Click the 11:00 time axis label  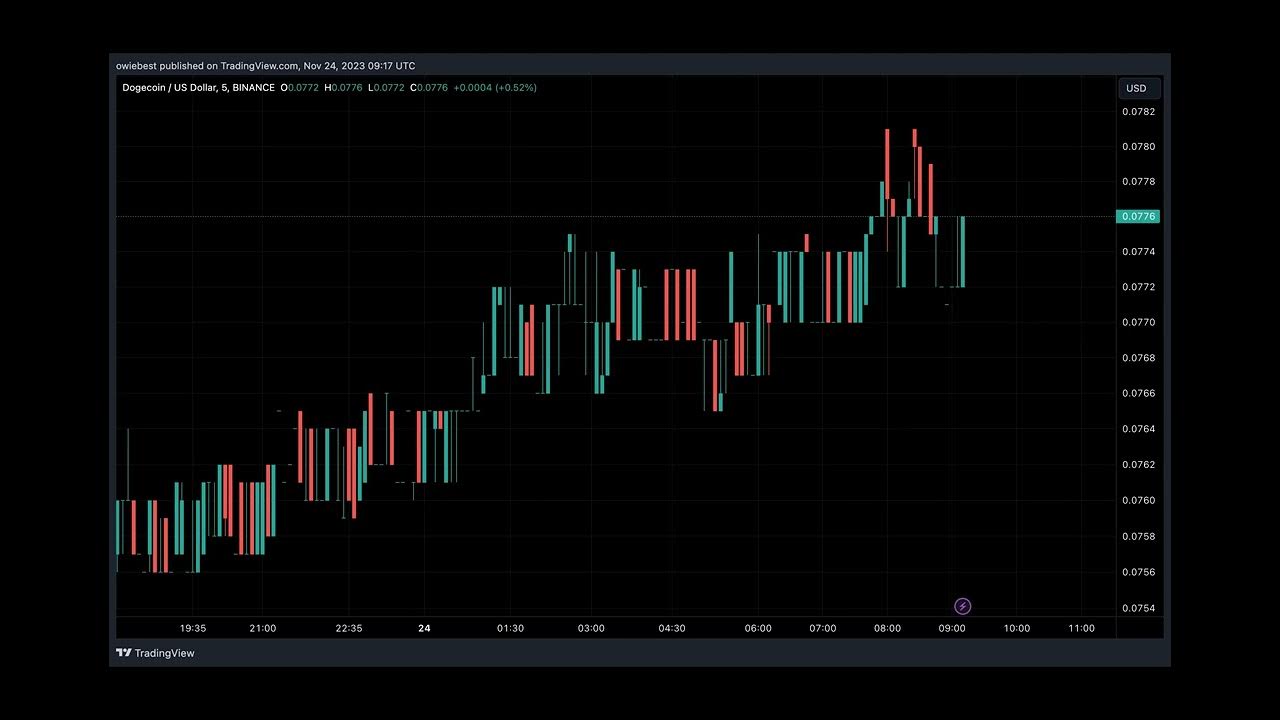[x=1081, y=628]
